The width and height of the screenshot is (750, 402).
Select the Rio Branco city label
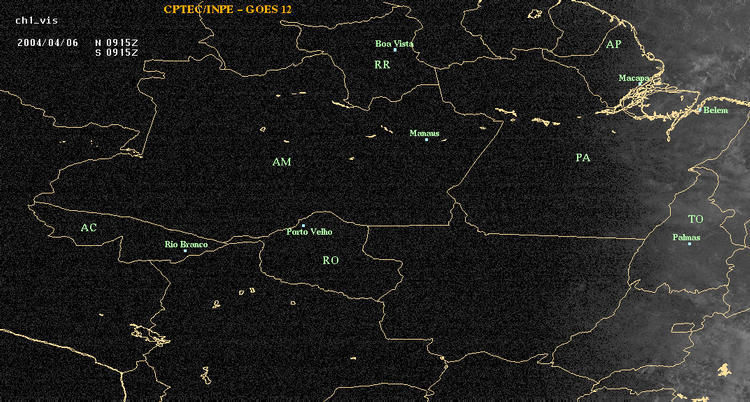[x=187, y=245]
